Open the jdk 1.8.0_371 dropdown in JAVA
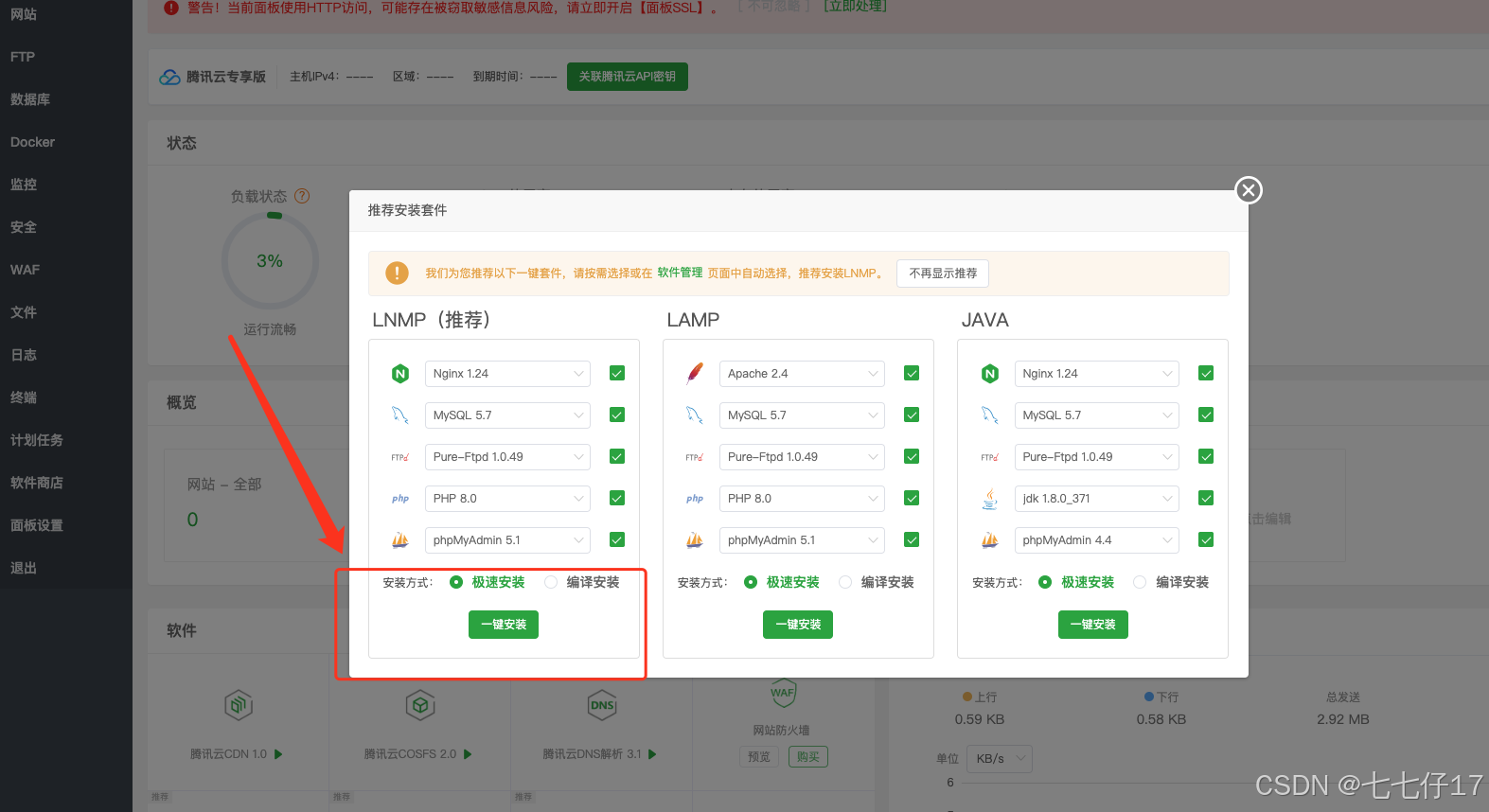Image resolution: width=1489 pixels, height=812 pixels. 1097,499
